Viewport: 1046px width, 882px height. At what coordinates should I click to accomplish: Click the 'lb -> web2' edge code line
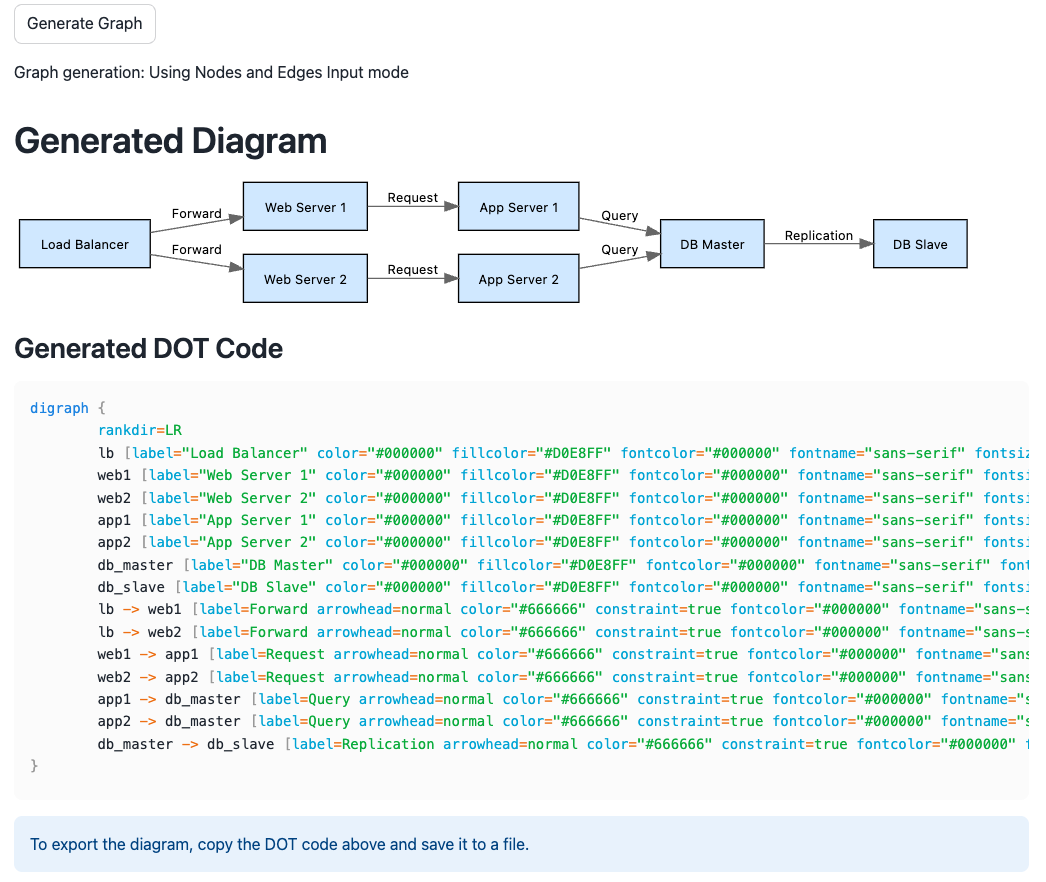pyautogui.click(x=563, y=632)
